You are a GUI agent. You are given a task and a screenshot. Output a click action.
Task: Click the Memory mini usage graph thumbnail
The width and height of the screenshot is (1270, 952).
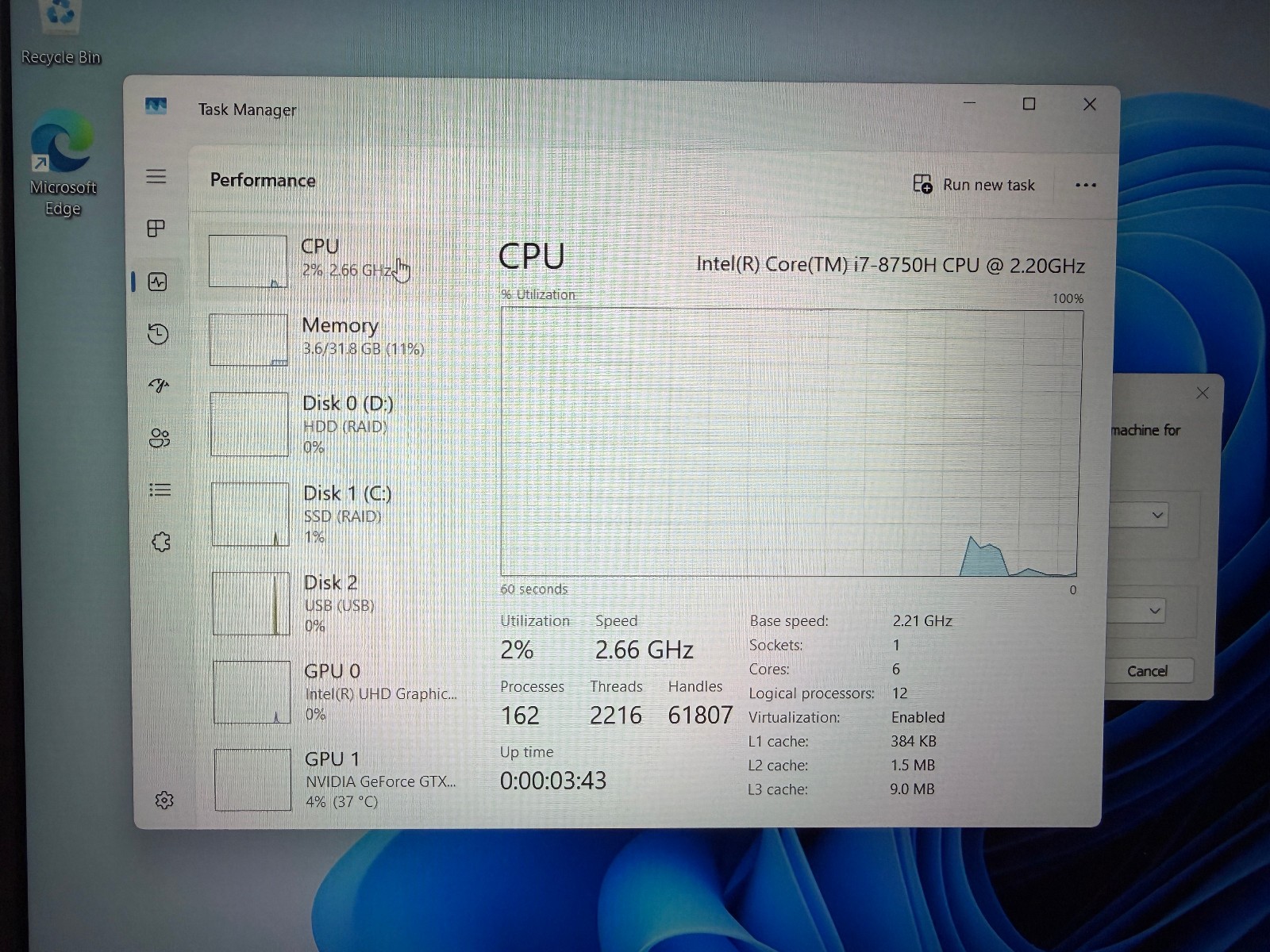coord(248,340)
